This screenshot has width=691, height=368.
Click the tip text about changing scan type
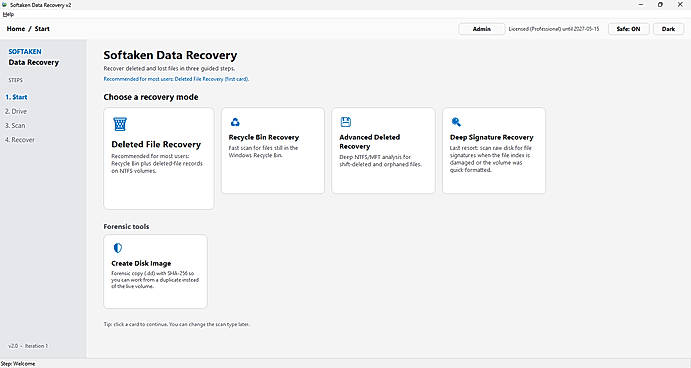[177, 324]
